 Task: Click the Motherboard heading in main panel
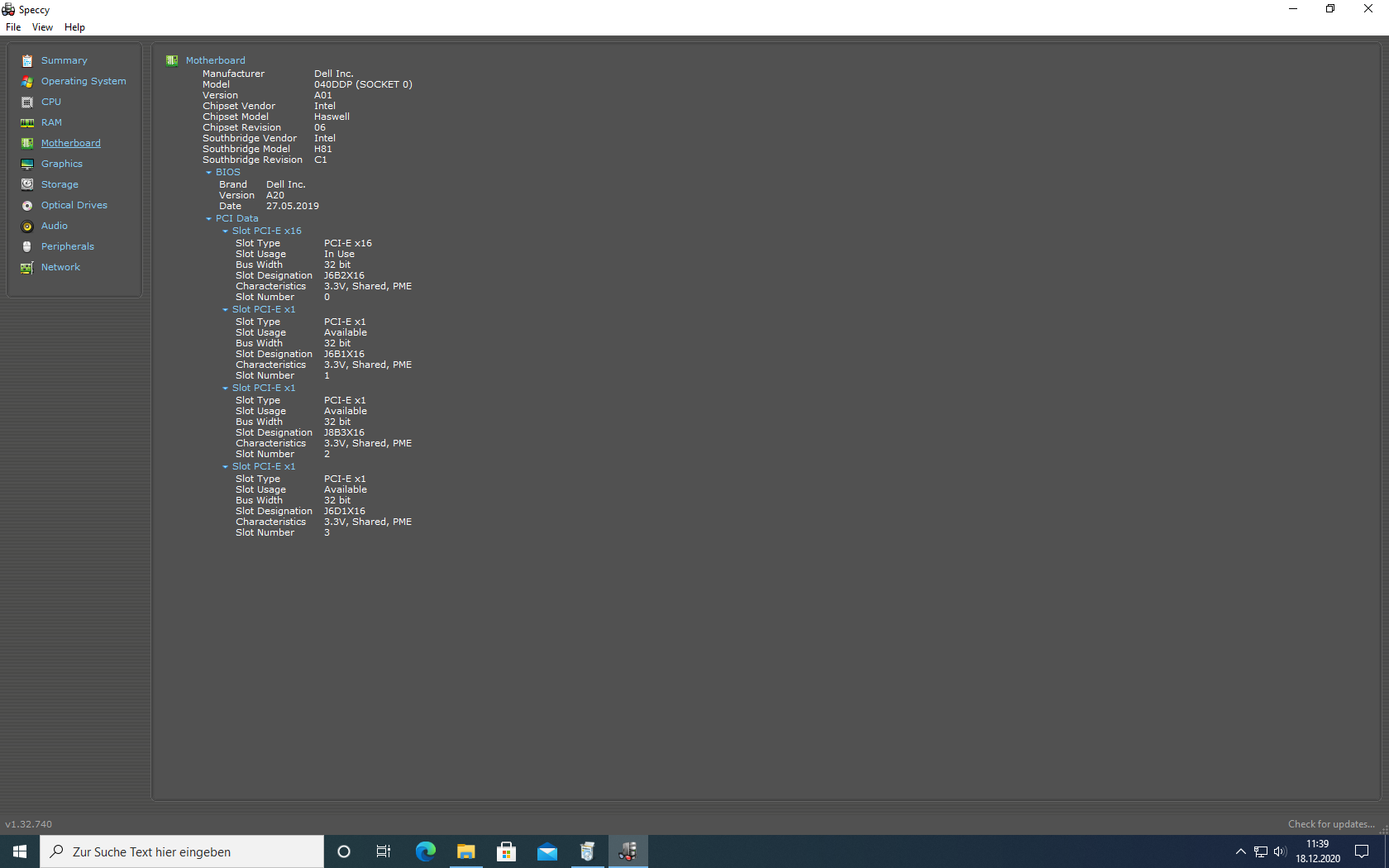tap(216, 60)
